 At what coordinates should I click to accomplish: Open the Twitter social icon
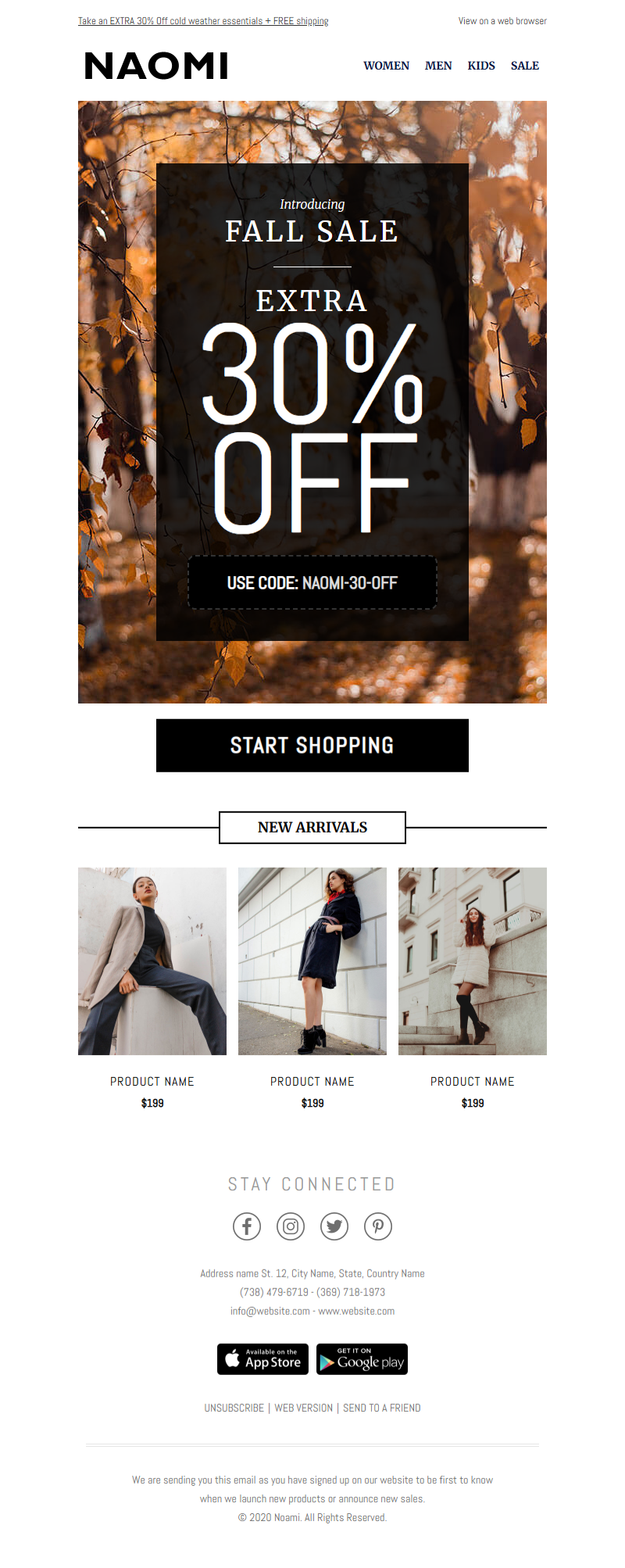[x=334, y=1226]
